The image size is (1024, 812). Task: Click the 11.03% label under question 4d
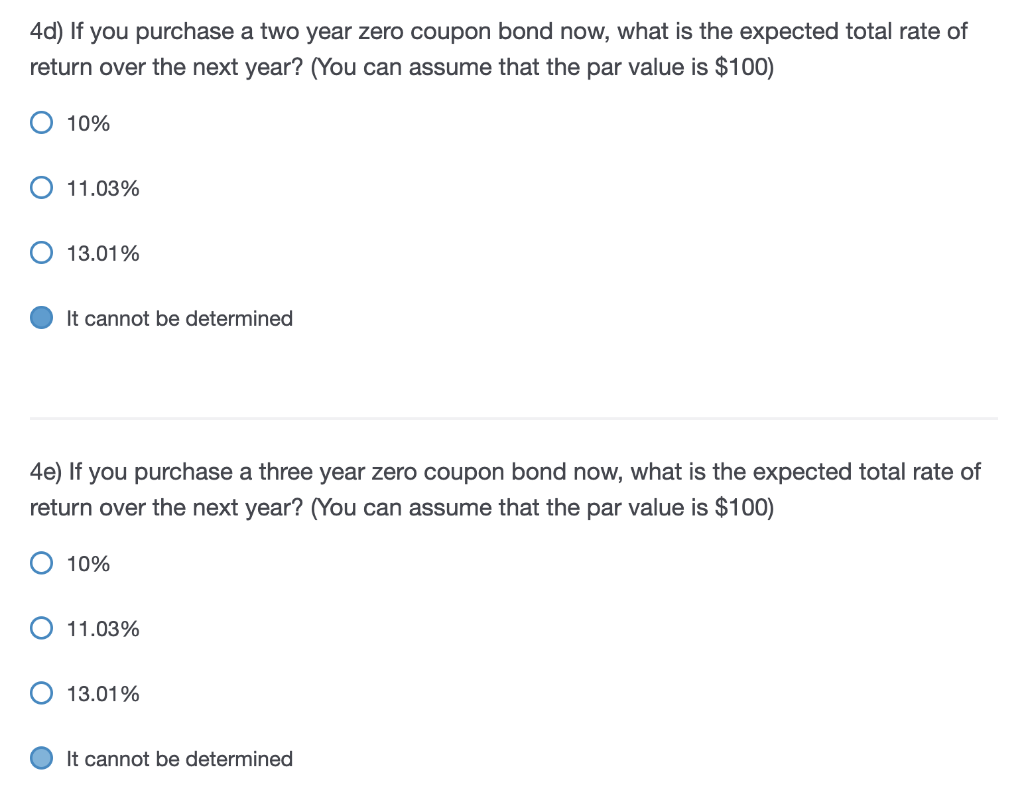click(102, 188)
